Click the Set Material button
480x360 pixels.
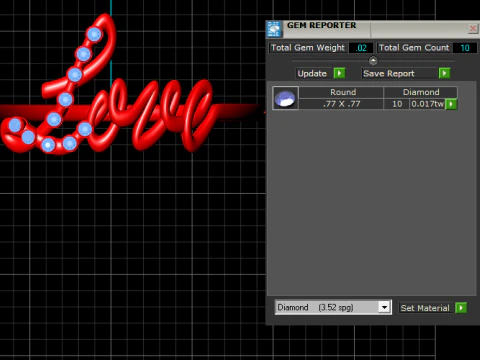point(425,308)
